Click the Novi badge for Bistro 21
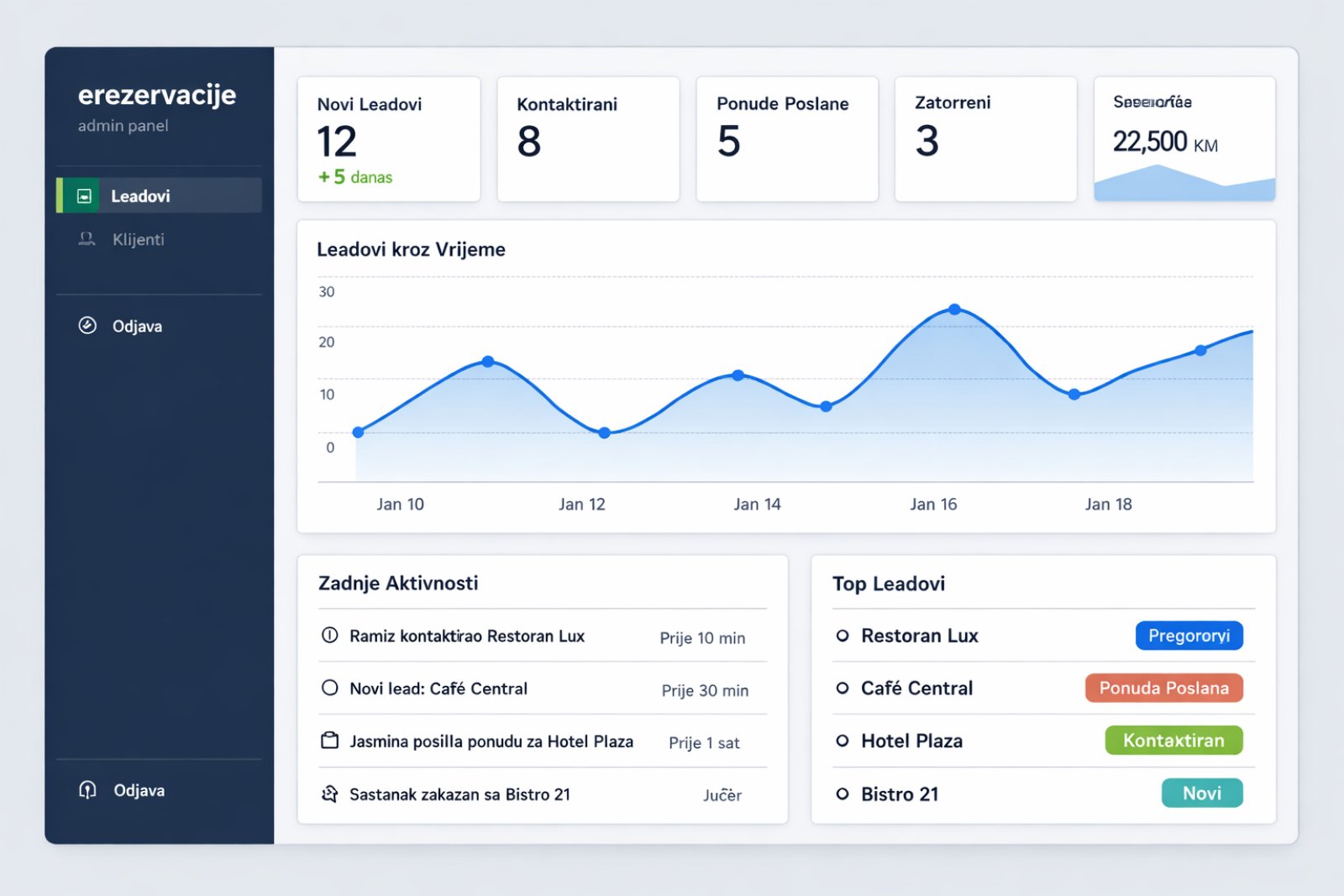1344x896 pixels. coord(1202,793)
